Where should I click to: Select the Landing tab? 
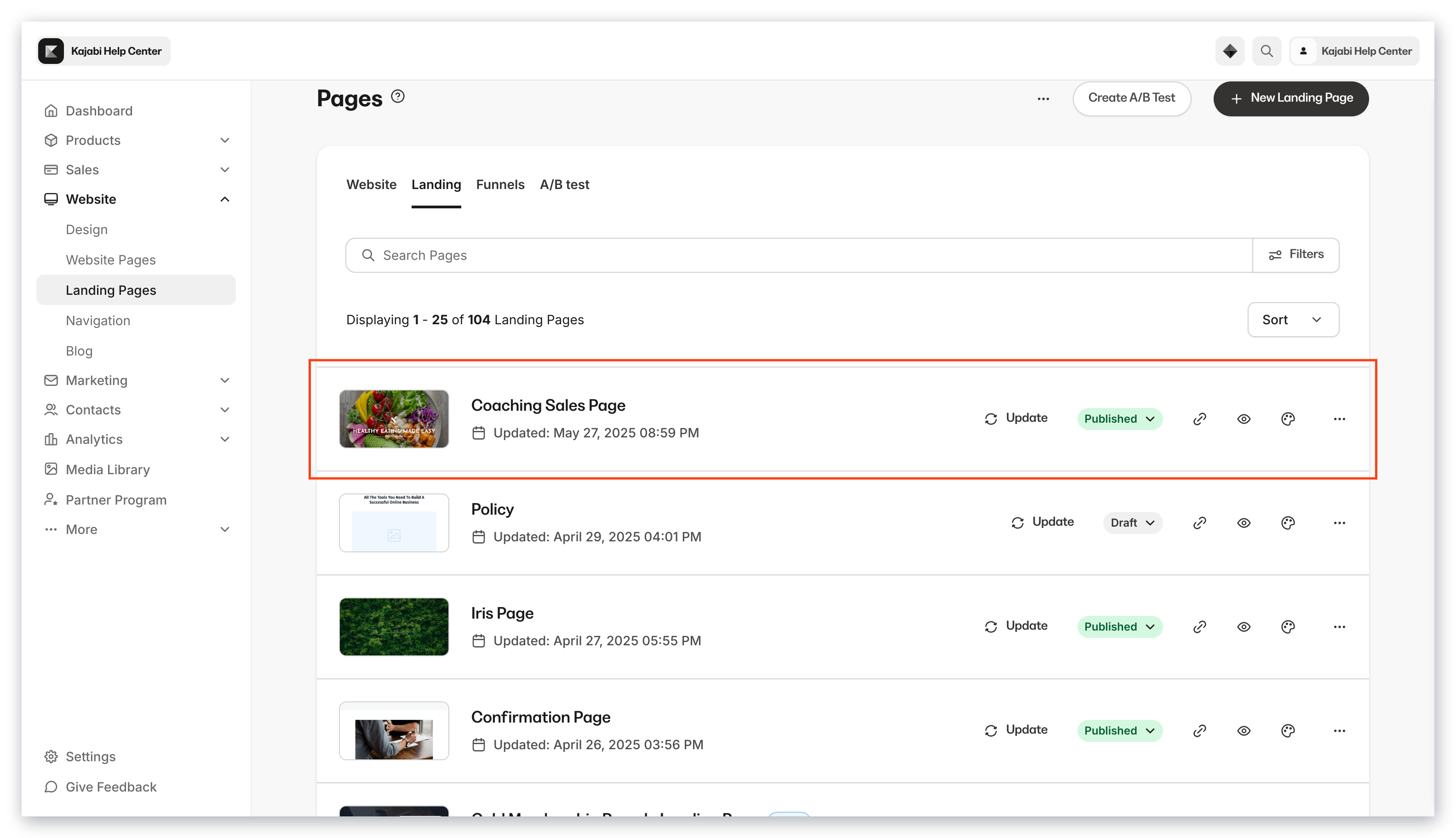436,184
